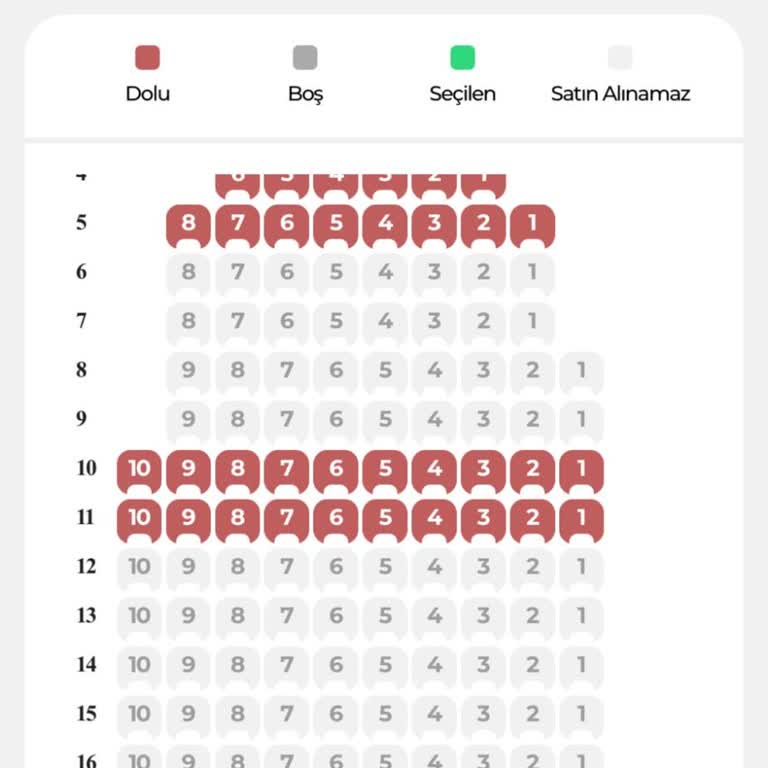
Task: Click occupied seat 5 in row 10
Action: point(385,468)
